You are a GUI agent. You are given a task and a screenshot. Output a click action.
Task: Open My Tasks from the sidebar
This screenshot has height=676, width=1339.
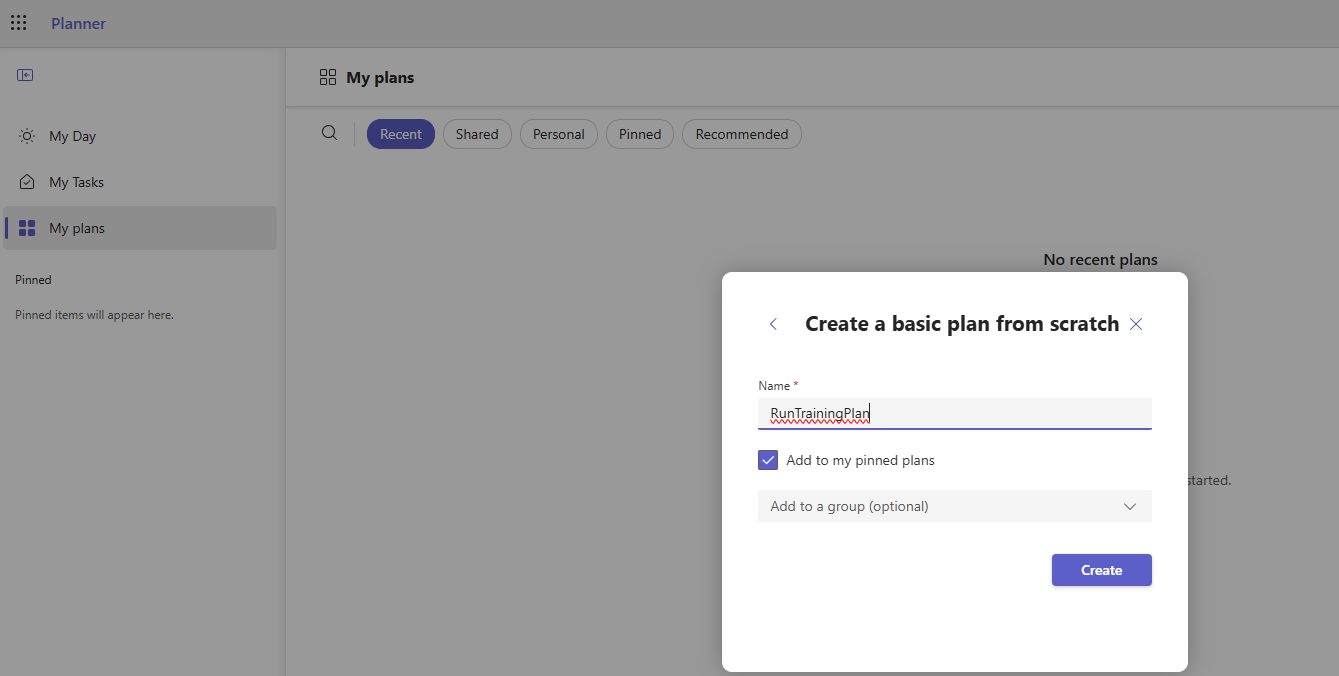coord(76,182)
